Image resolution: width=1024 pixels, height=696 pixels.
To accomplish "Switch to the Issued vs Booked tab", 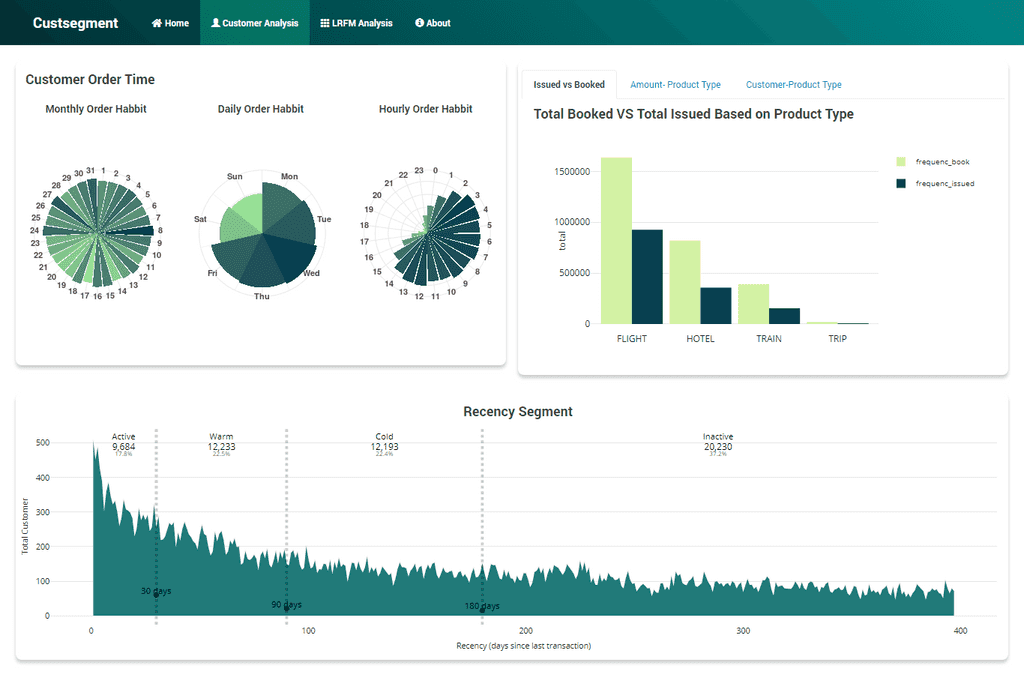I will click(569, 85).
